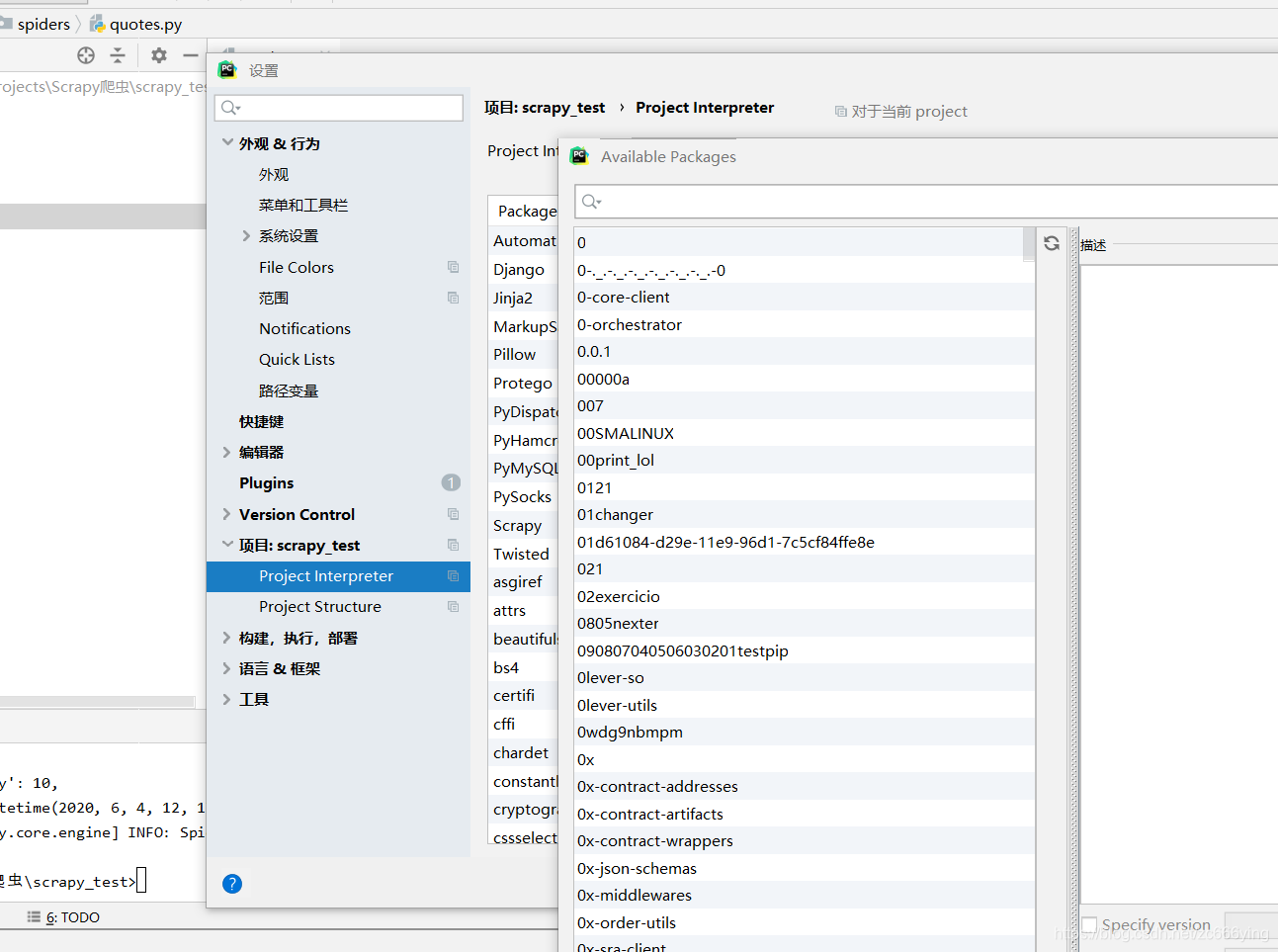
Task: Select the bs4 installed package row
Action: coord(524,667)
